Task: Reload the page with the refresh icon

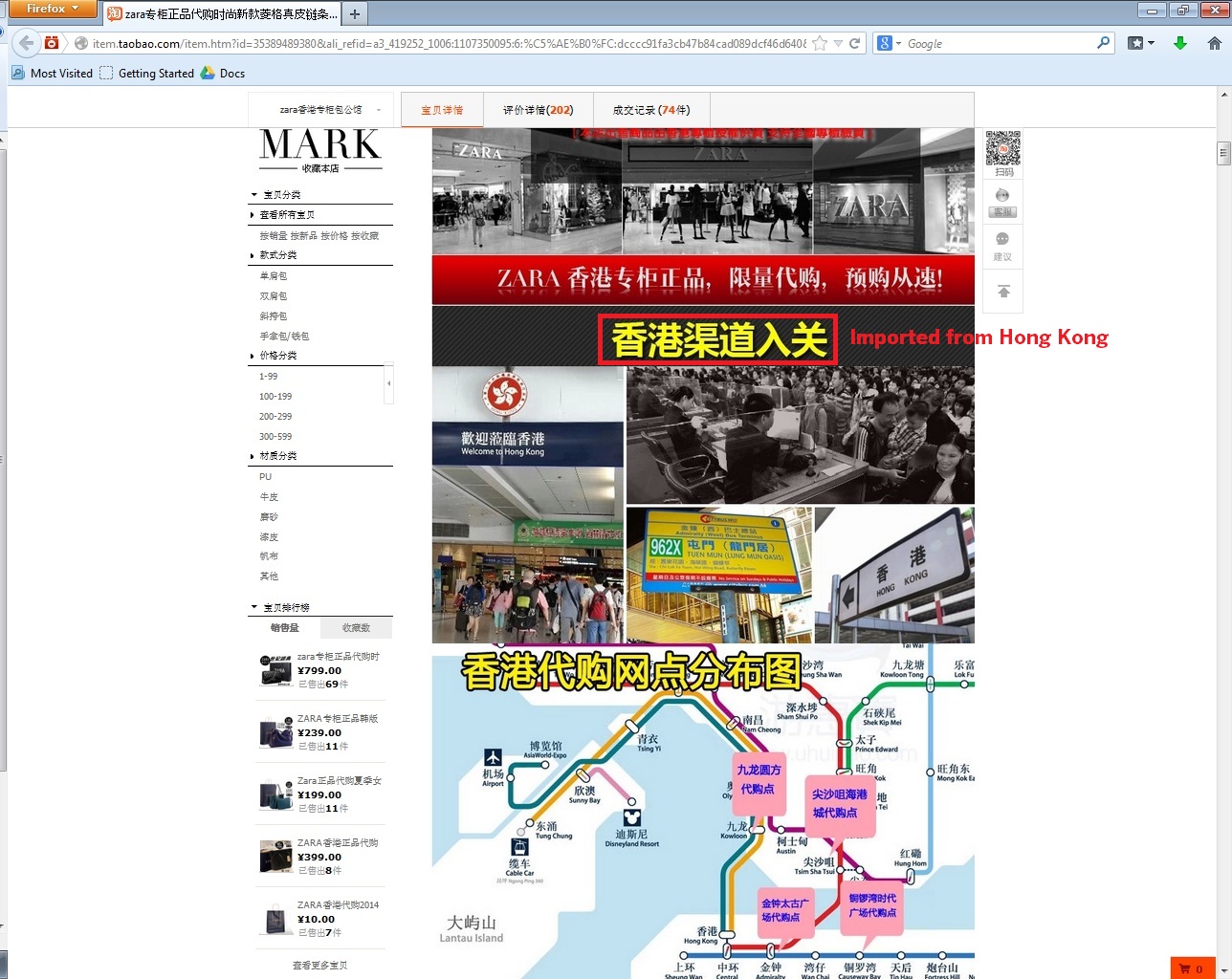Action: pos(855,43)
